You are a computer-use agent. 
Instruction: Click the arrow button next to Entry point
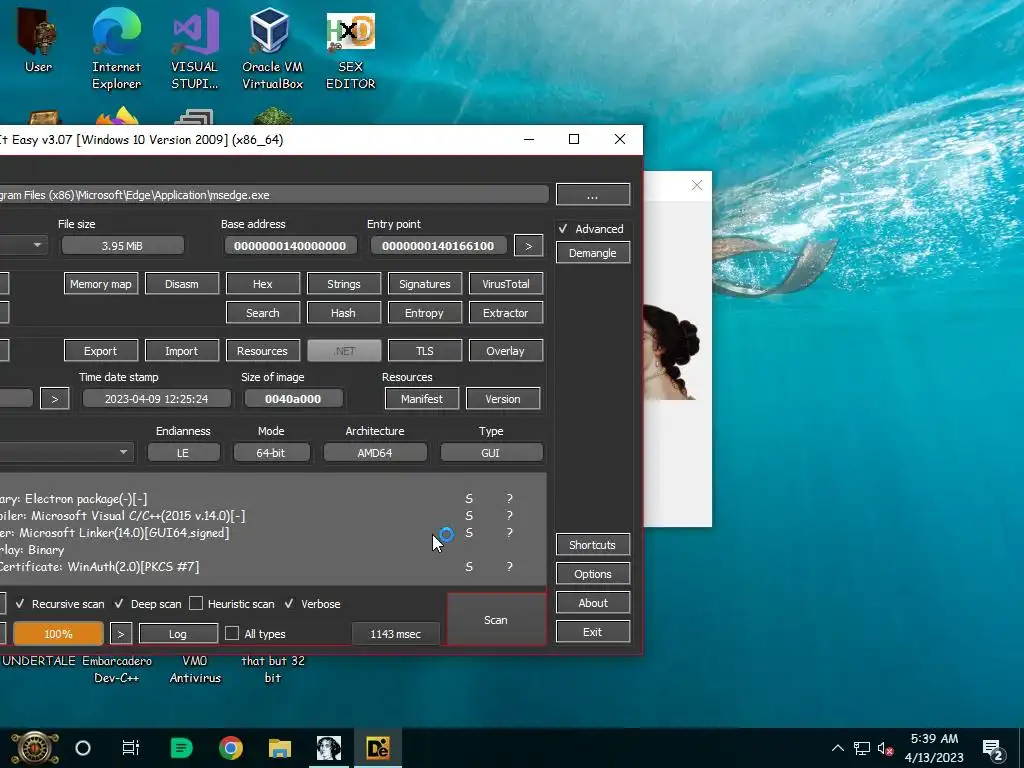pyautogui.click(x=528, y=246)
